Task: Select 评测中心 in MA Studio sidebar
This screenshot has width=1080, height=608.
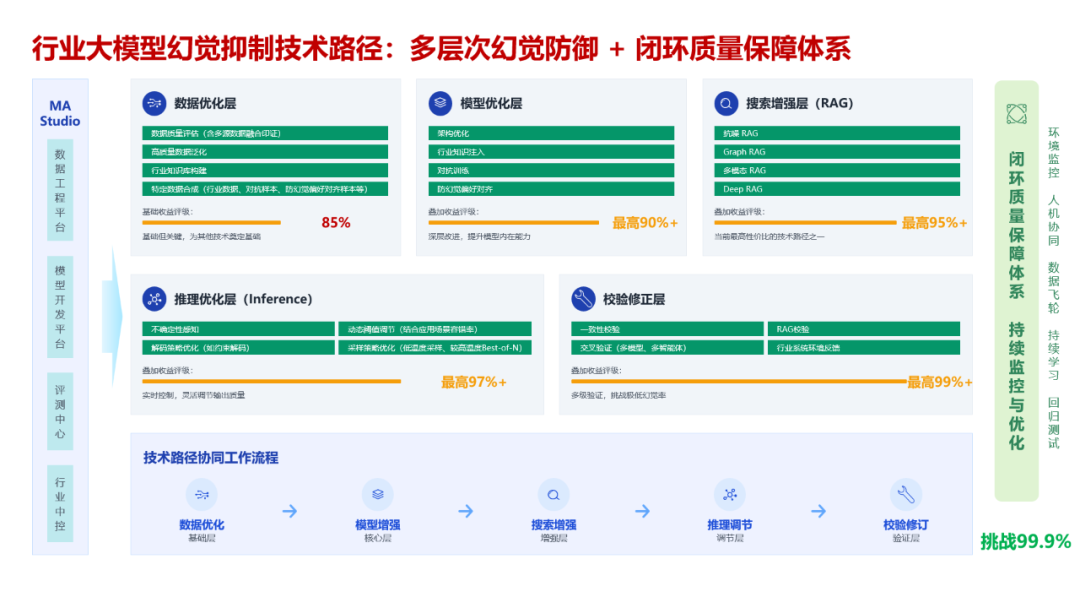Action: pos(60,411)
